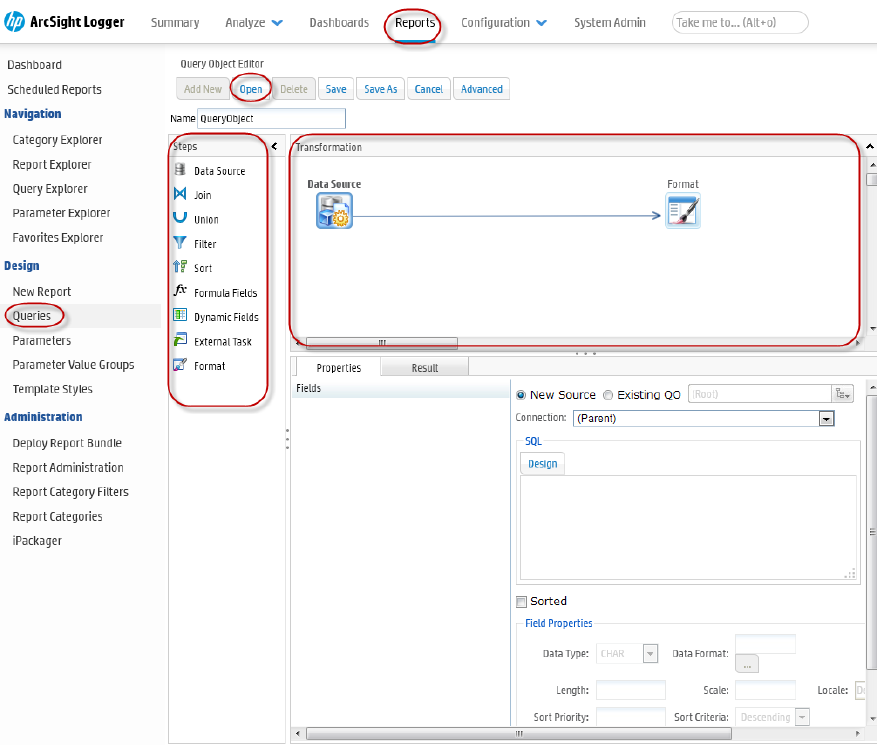The height and width of the screenshot is (745, 877).
Task: Open Template Styles
Action: point(53,389)
